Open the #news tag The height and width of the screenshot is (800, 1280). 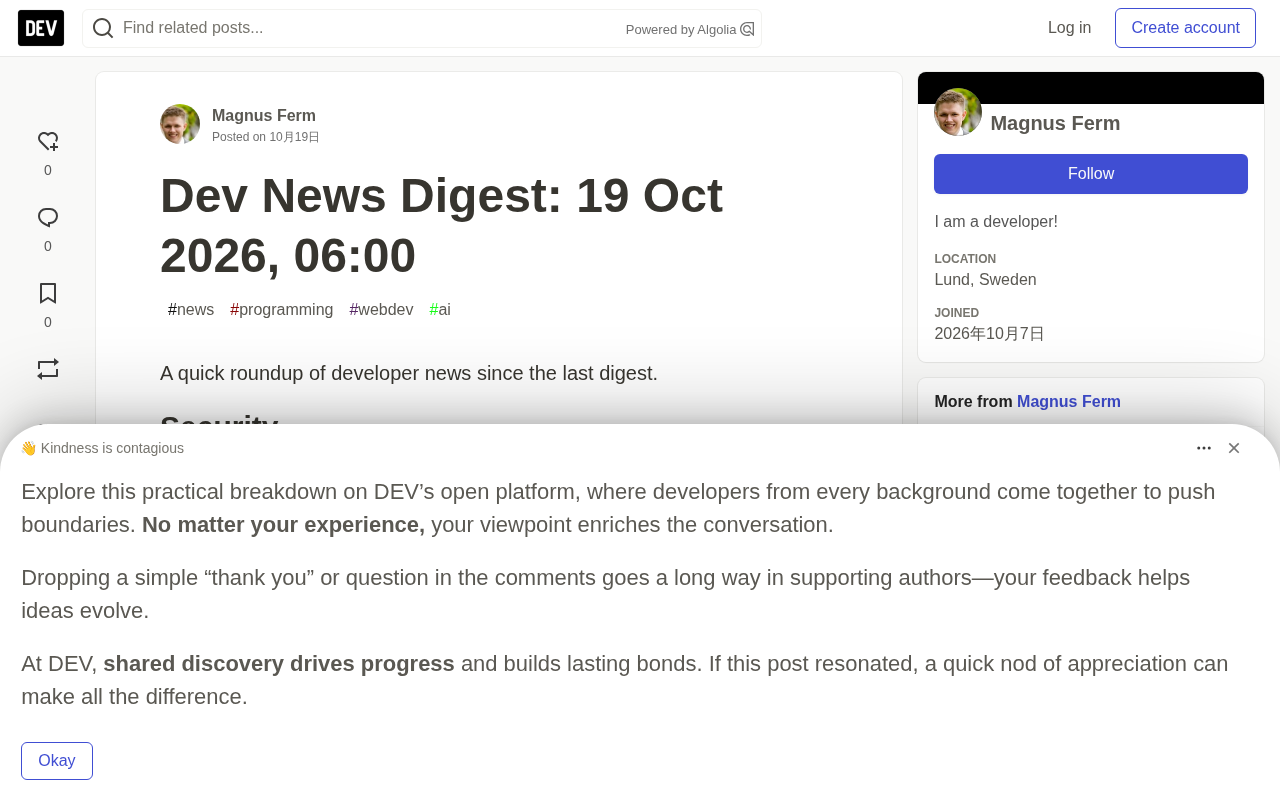(191, 310)
